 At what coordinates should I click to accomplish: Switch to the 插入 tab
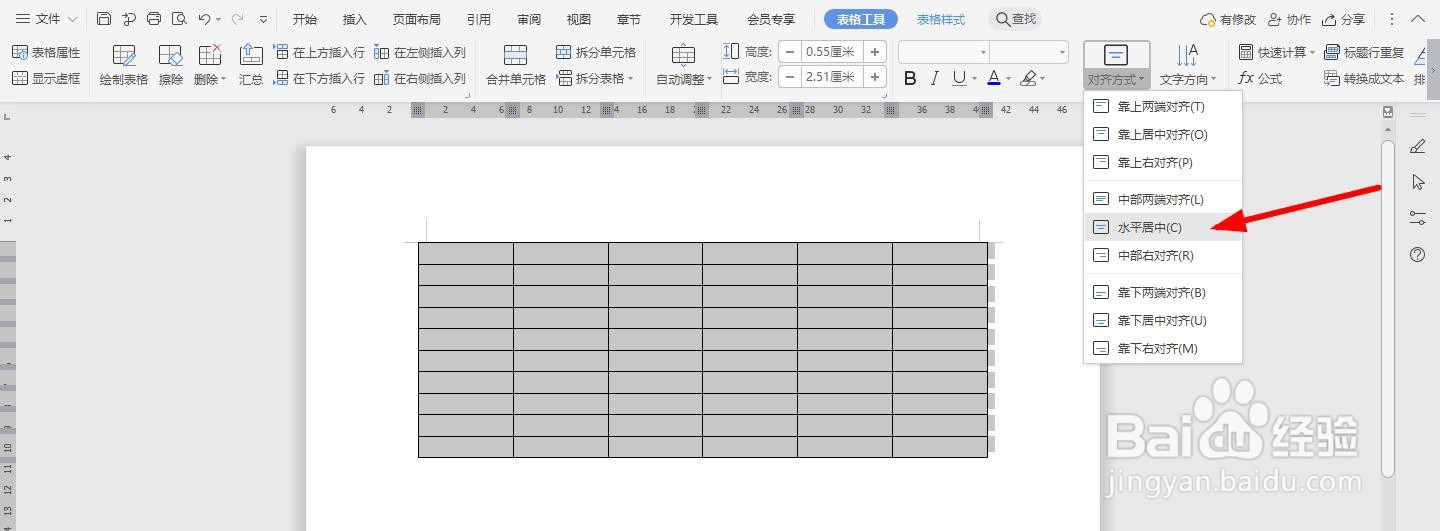click(355, 19)
